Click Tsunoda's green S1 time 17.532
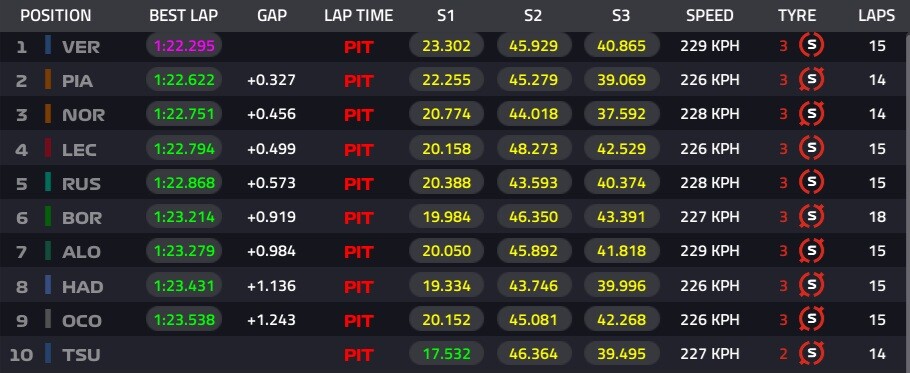Screen dimensions: 910x373 (446, 353)
